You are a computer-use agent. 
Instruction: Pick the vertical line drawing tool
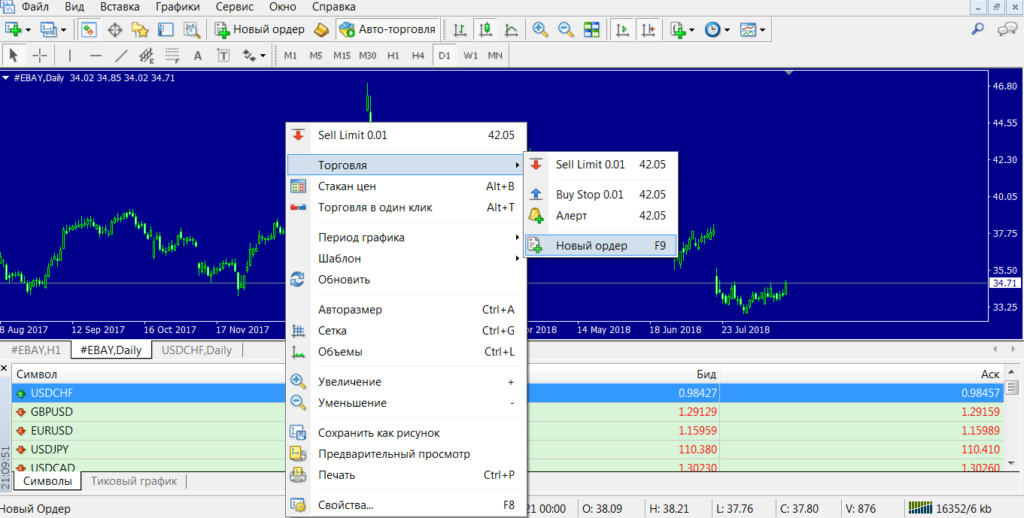(x=69, y=55)
